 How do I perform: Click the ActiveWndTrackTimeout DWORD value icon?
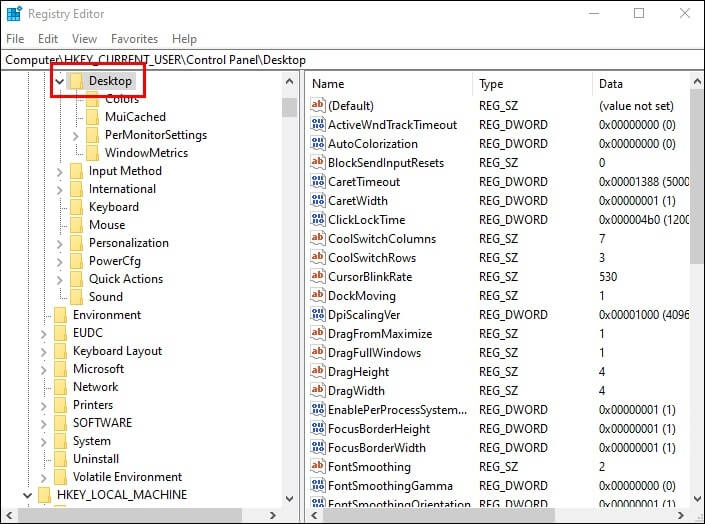coord(317,125)
